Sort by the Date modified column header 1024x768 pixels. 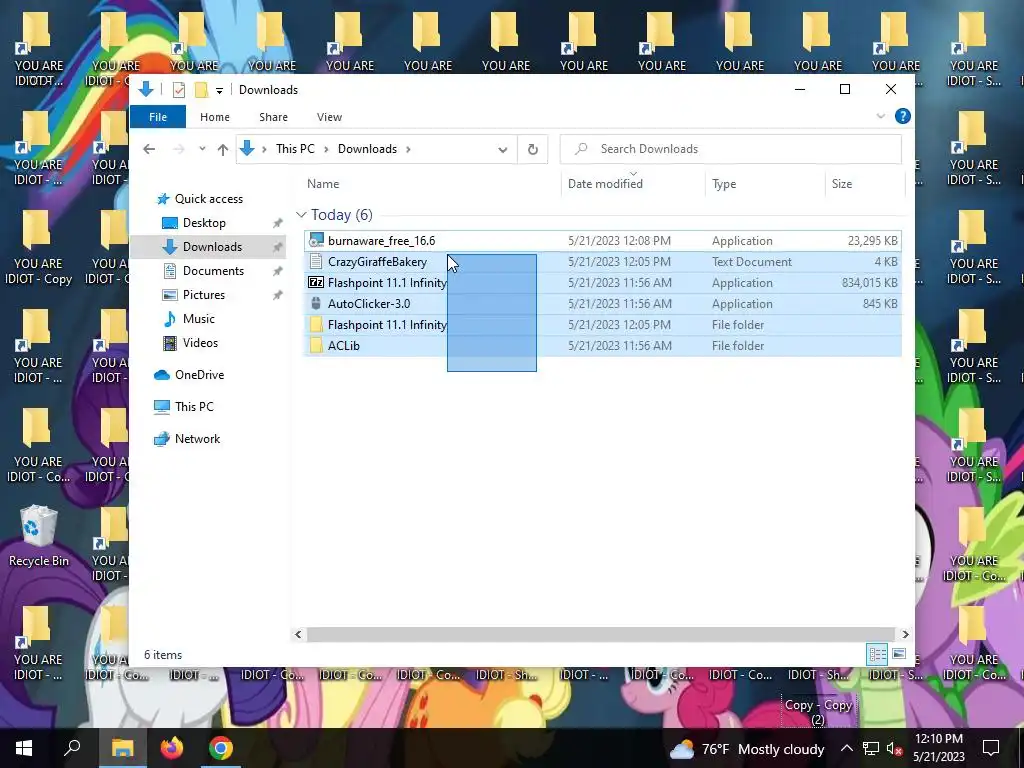click(x=633, y=184)
